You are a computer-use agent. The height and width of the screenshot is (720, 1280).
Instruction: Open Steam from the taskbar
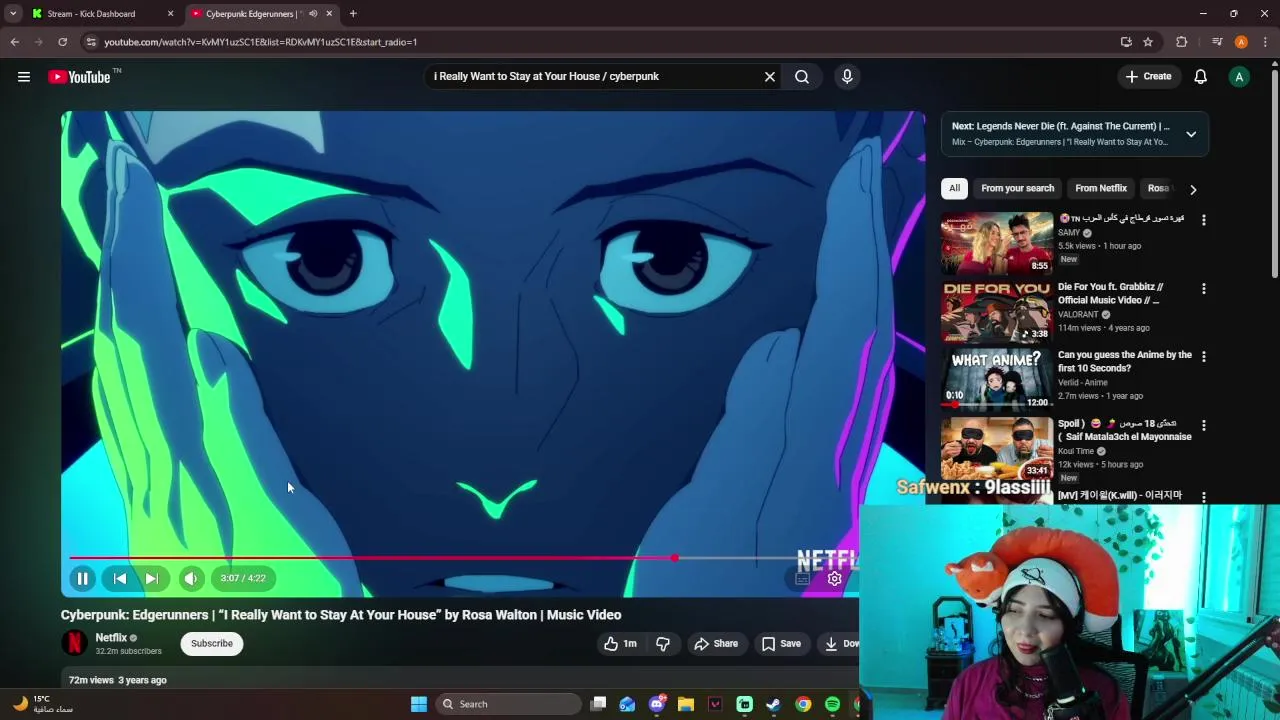coord(773,704)
